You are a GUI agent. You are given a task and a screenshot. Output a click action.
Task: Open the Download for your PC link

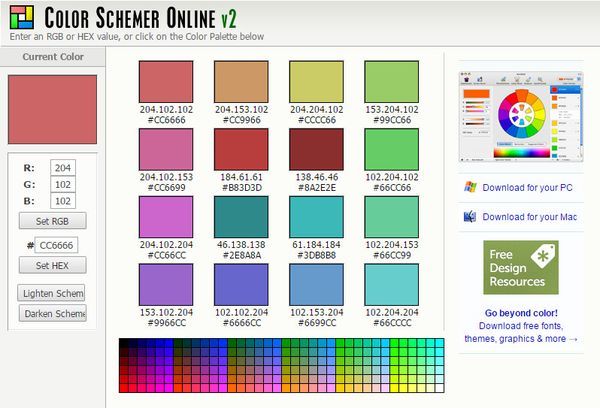[527, 188]
